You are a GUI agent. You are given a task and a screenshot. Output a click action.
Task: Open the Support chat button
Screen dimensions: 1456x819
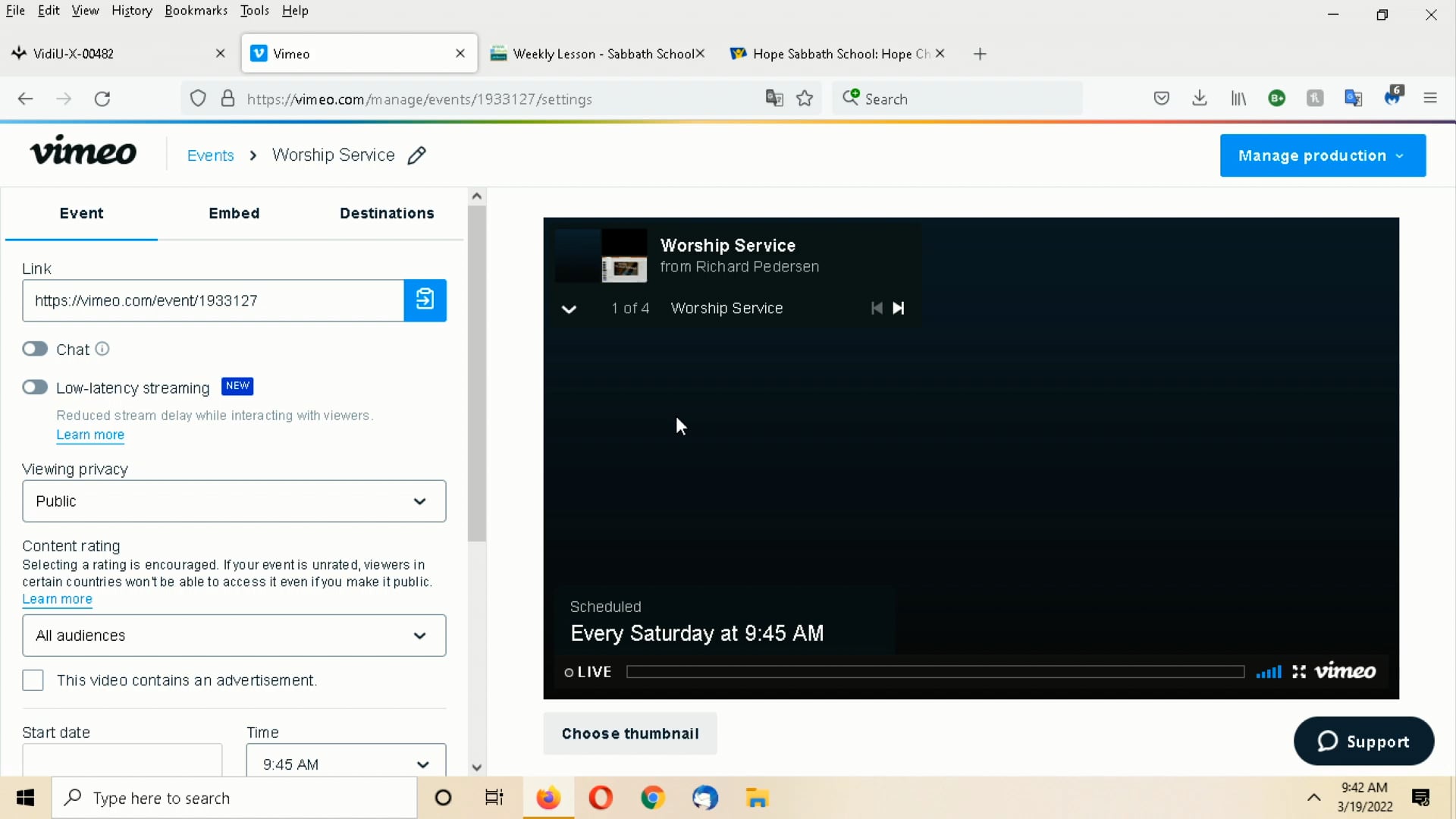(x=1363, y=741)
